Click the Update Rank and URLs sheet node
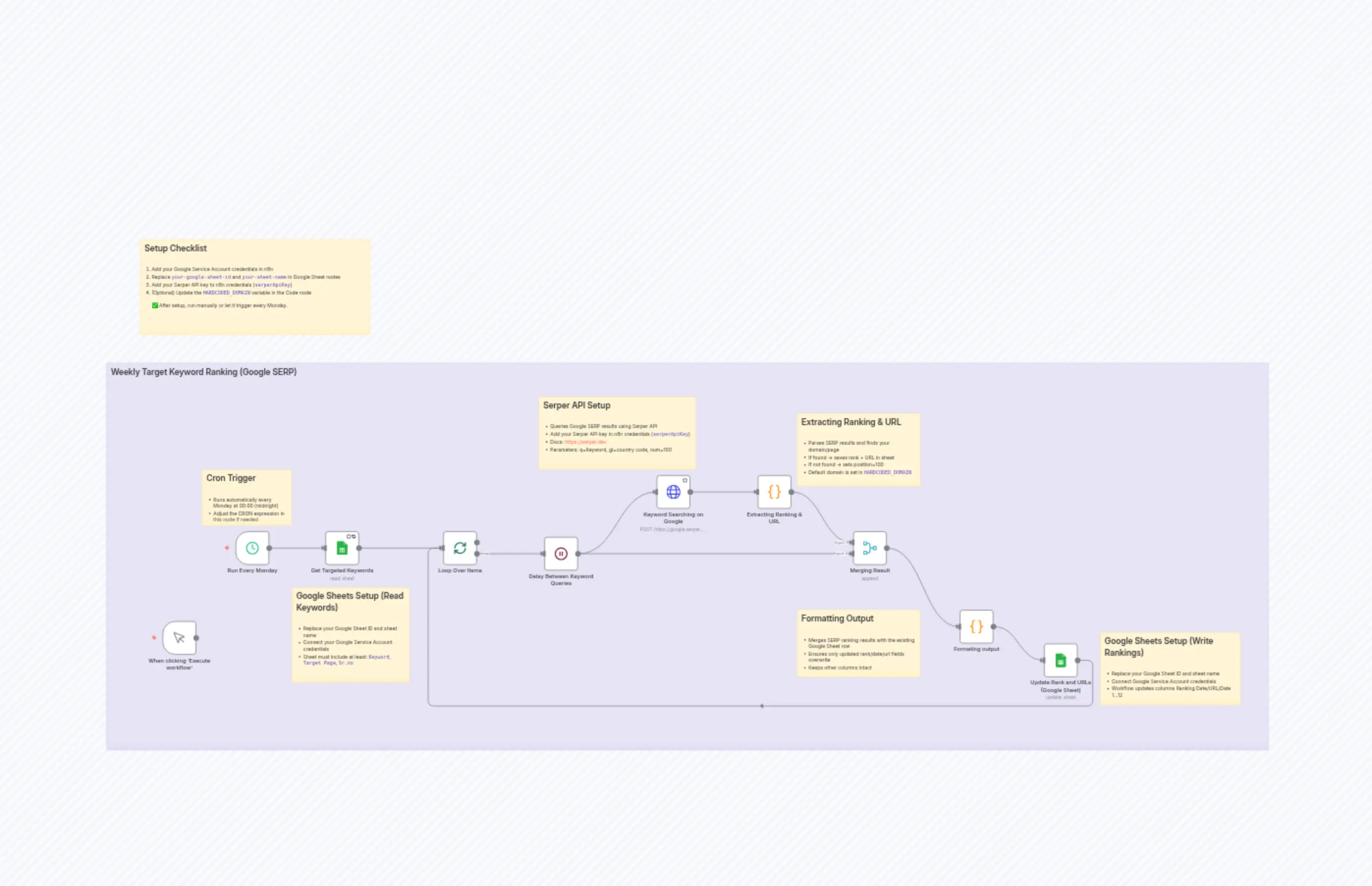Screen dimensions: 1372x886 [x=1061, y=661]
